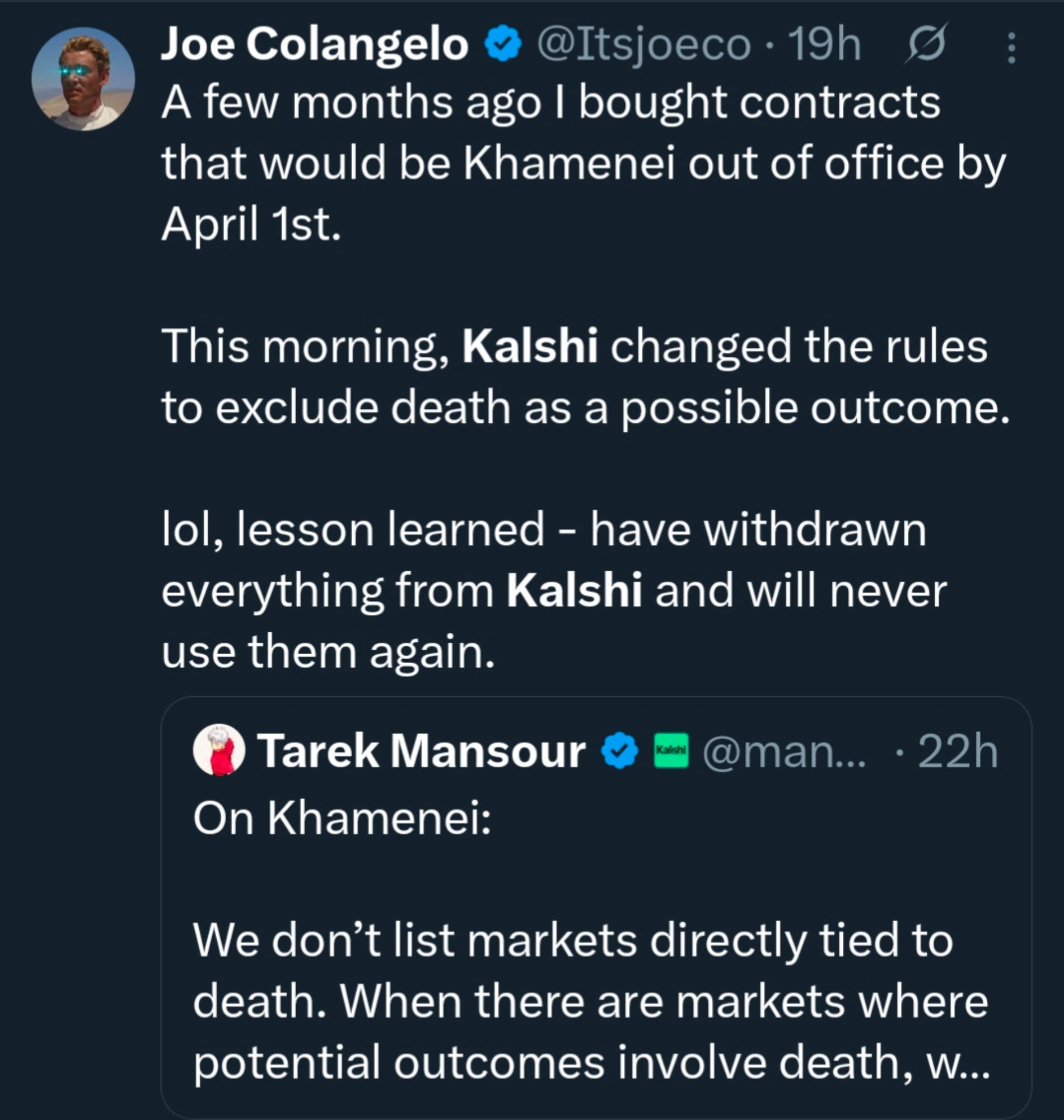Open the @Itsjoeco handle link

[x=644, y=44]
